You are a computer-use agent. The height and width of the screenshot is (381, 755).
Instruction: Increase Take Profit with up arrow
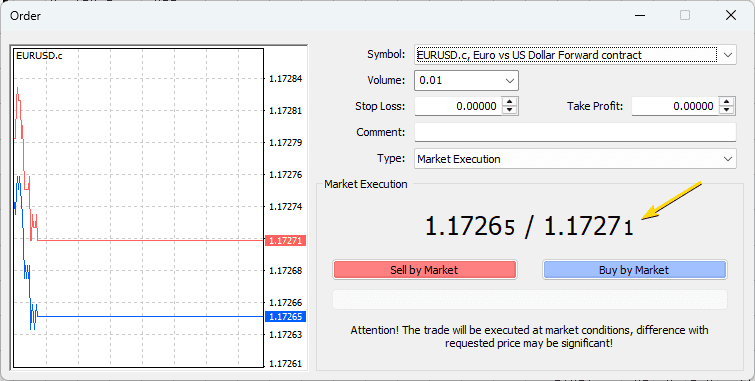coord(727,102)
